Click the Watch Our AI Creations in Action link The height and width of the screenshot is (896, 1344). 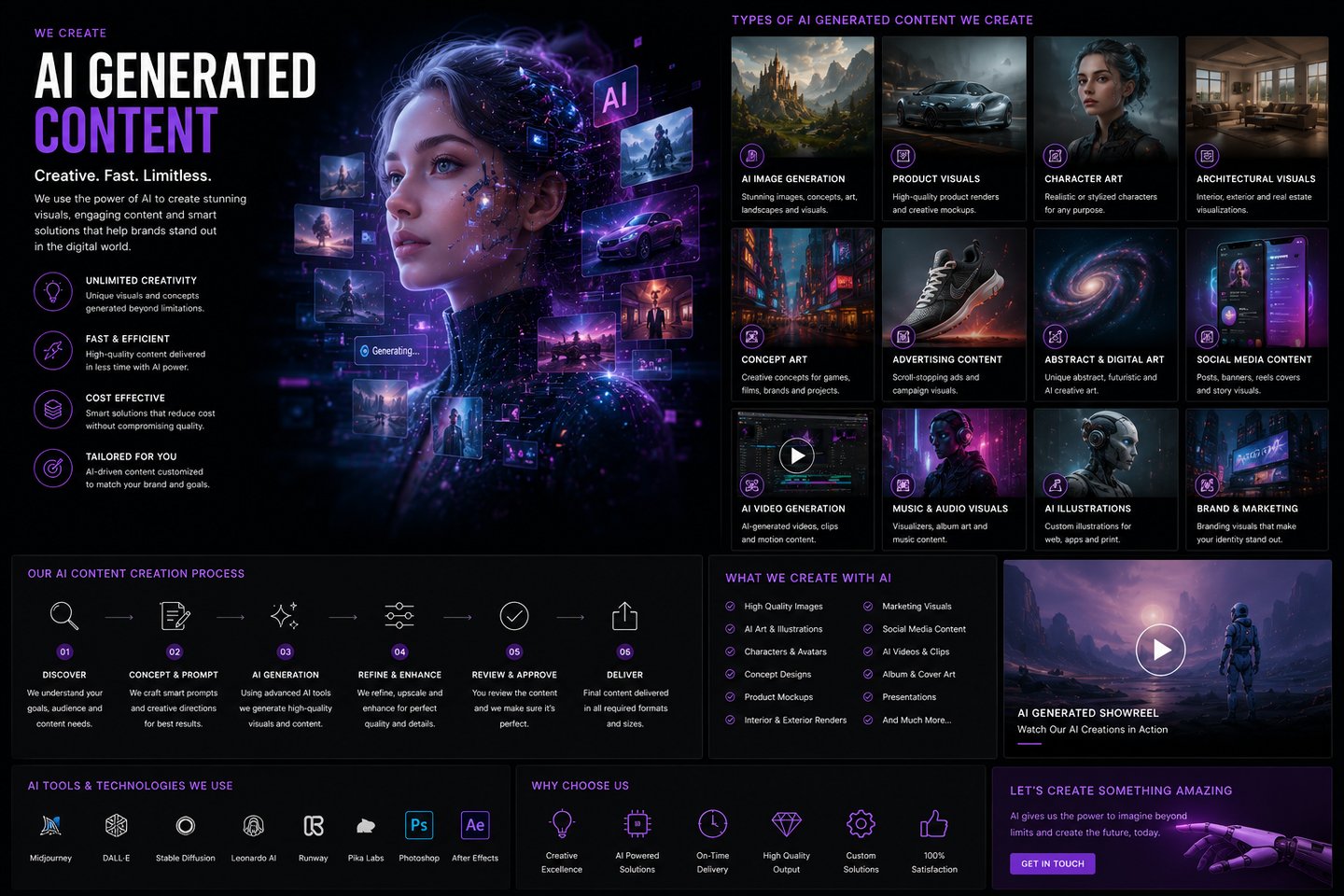click(x=1092, y=730)
